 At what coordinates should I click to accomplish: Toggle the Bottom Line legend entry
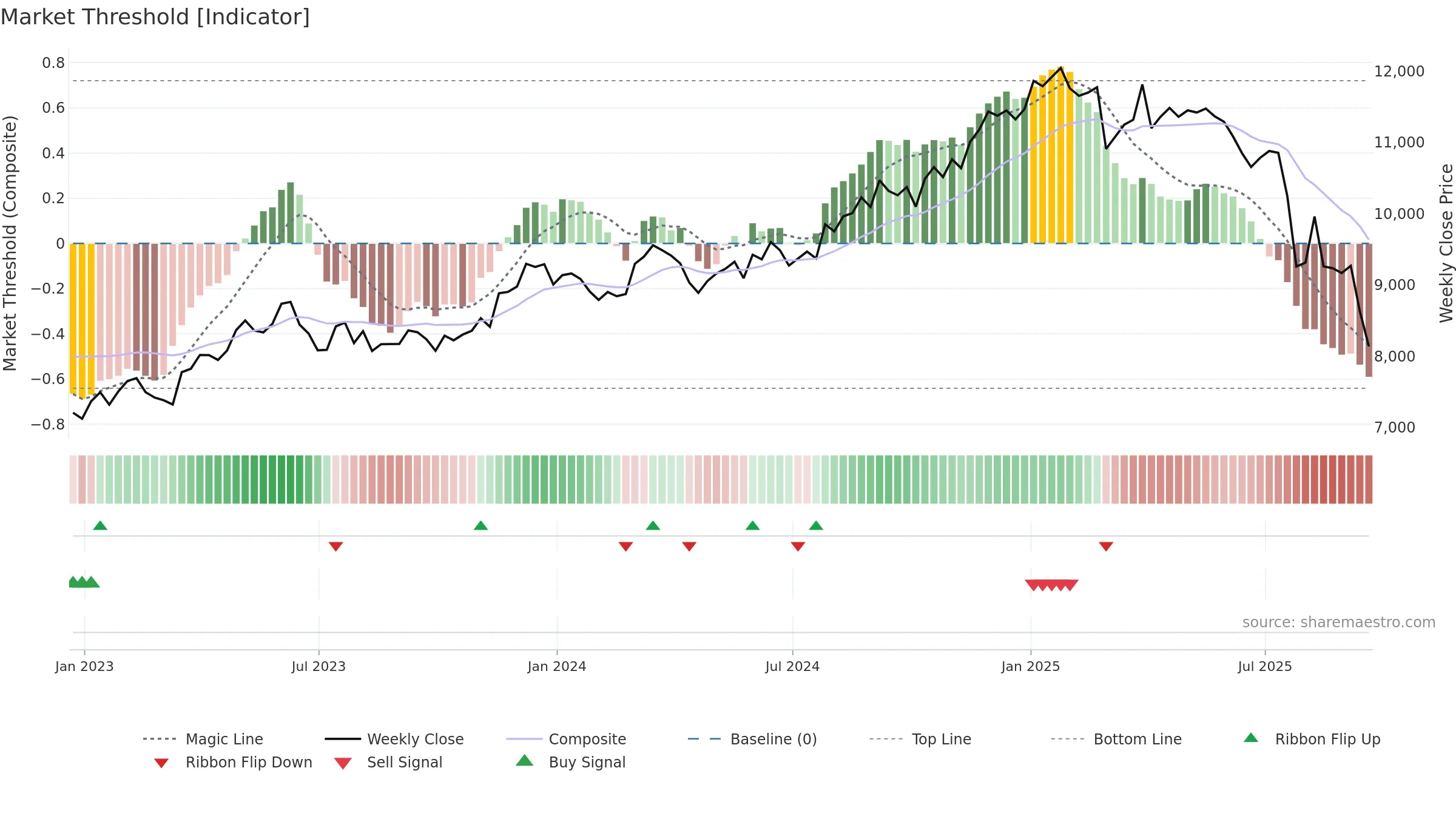1116,739
